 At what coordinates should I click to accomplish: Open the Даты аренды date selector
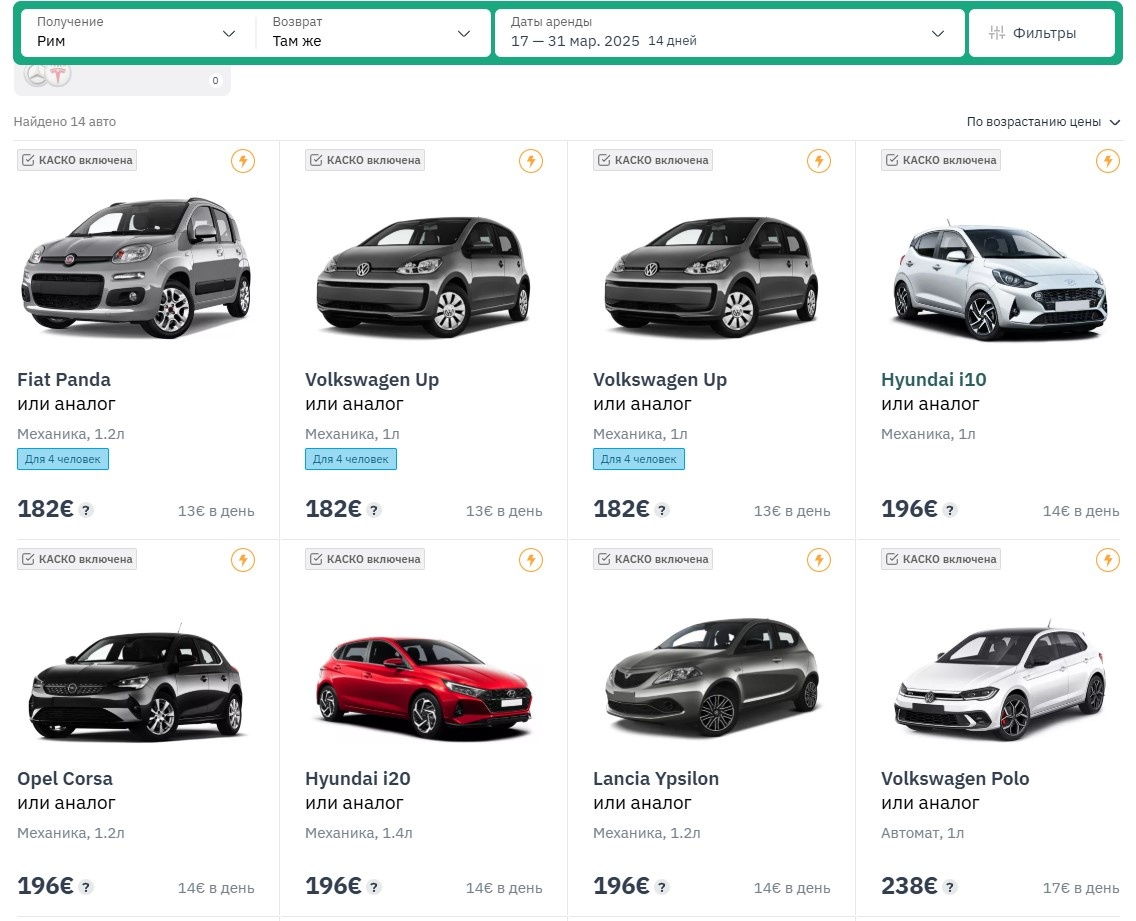(728, 33)
